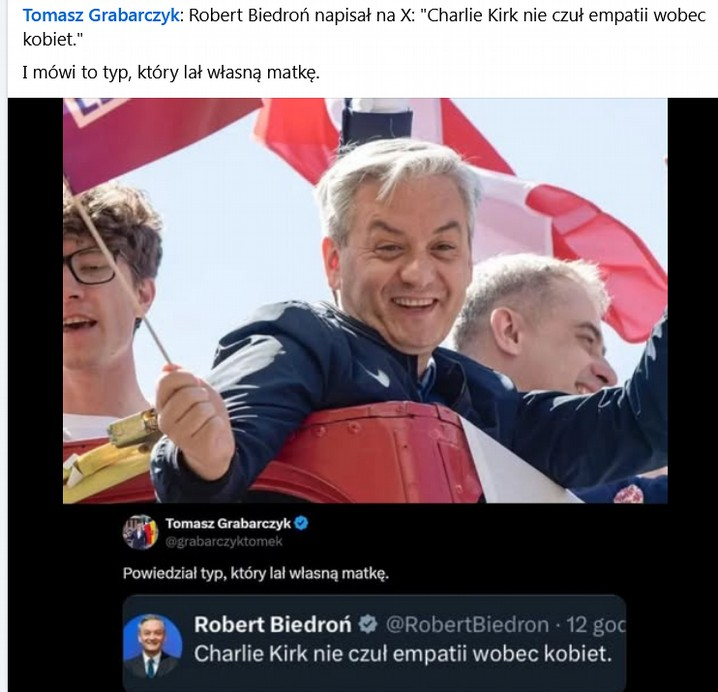Viewport: 718px width, 692px height.
Task: Click Tomasz Grabarczyk's round avatar in tweet
Action: 141,532
